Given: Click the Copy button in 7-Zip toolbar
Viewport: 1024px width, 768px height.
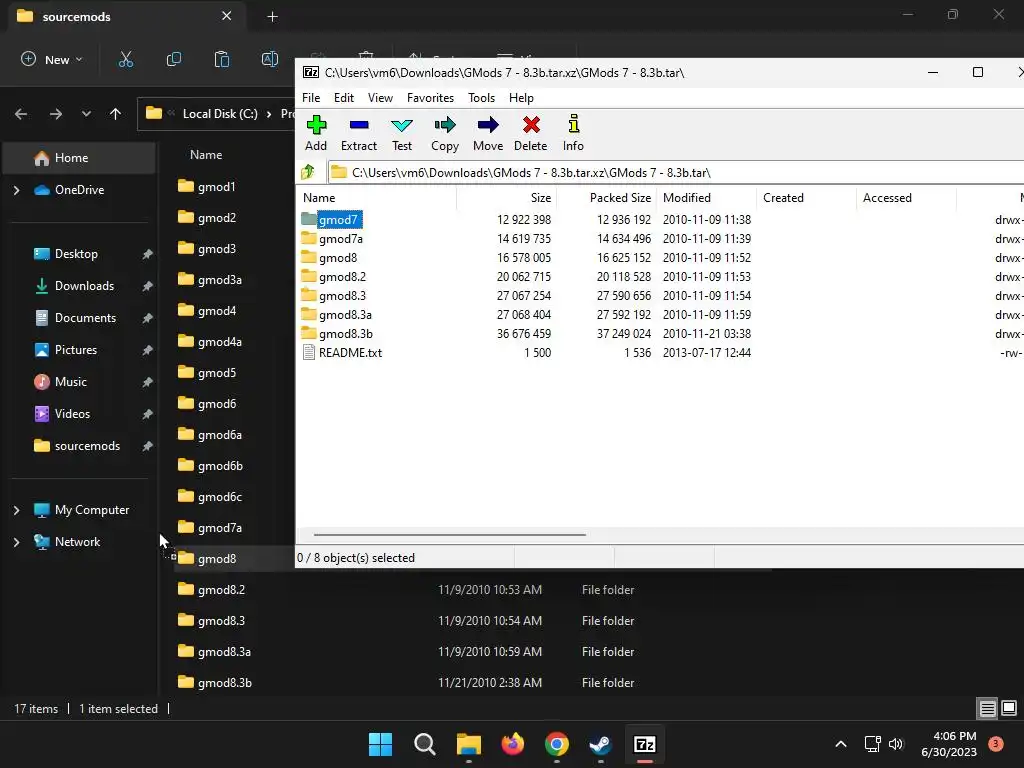Looking at the screenshot, I should click(x=445, y=133).
